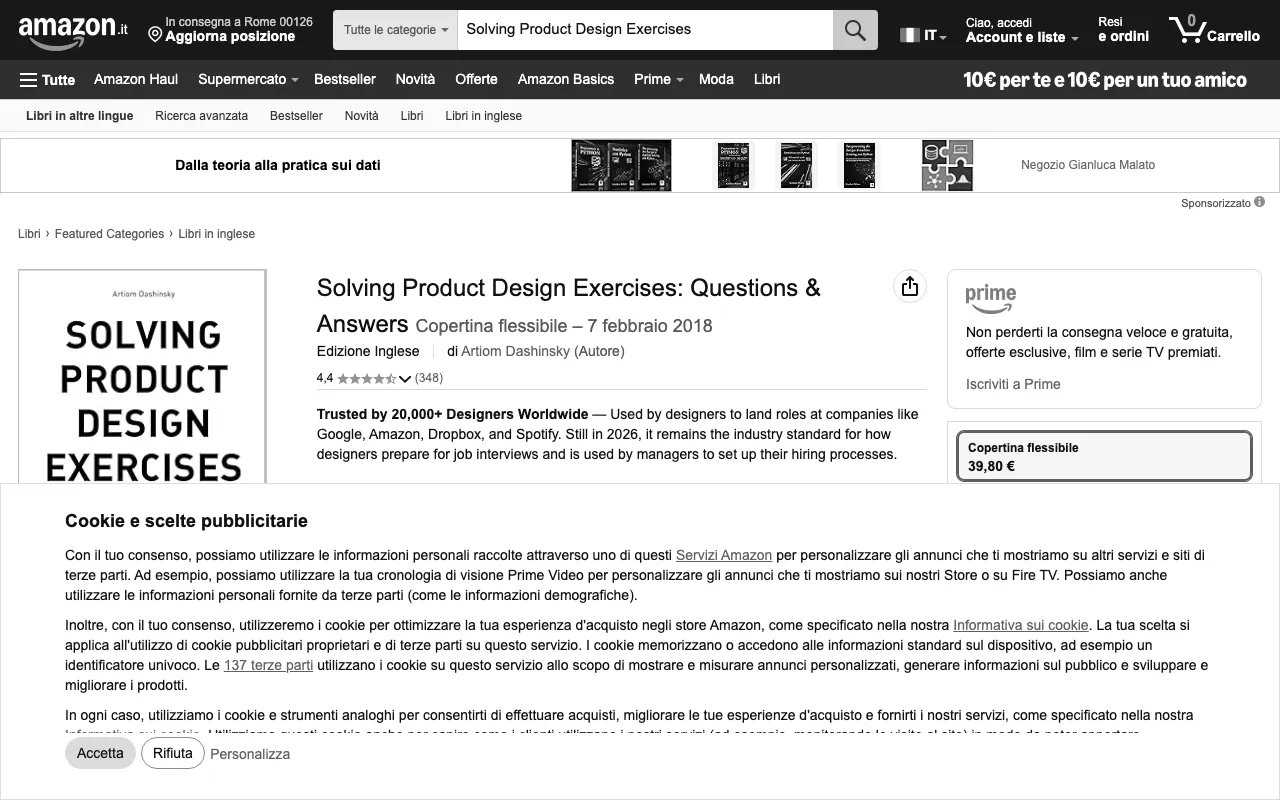Viewport: 1280px width, 800px height.
Task: Click Aggiorna posizione delivery link
Action: 230,37
